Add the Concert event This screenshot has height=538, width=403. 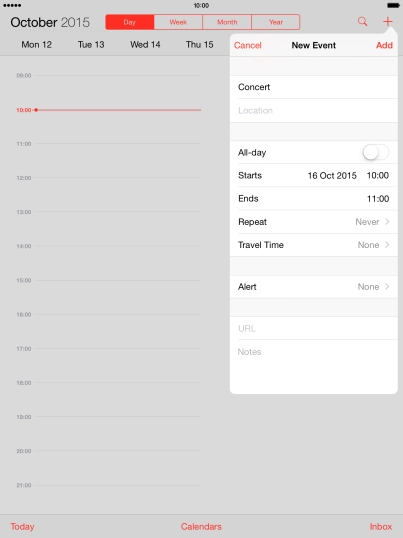(x=384, y=45)
